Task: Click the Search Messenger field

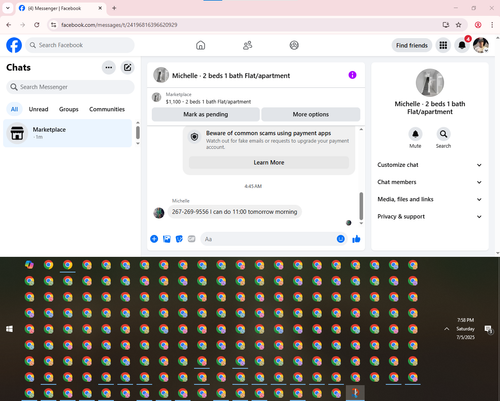Action: coord(70,87)
